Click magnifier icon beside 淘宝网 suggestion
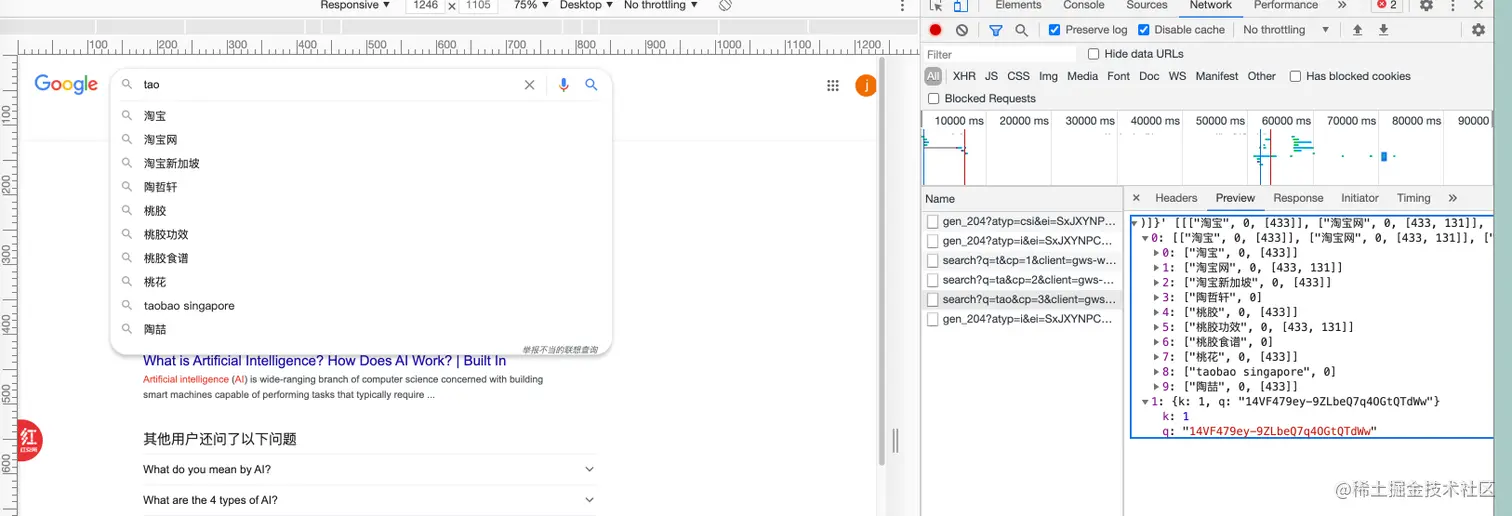 point(127,140)
